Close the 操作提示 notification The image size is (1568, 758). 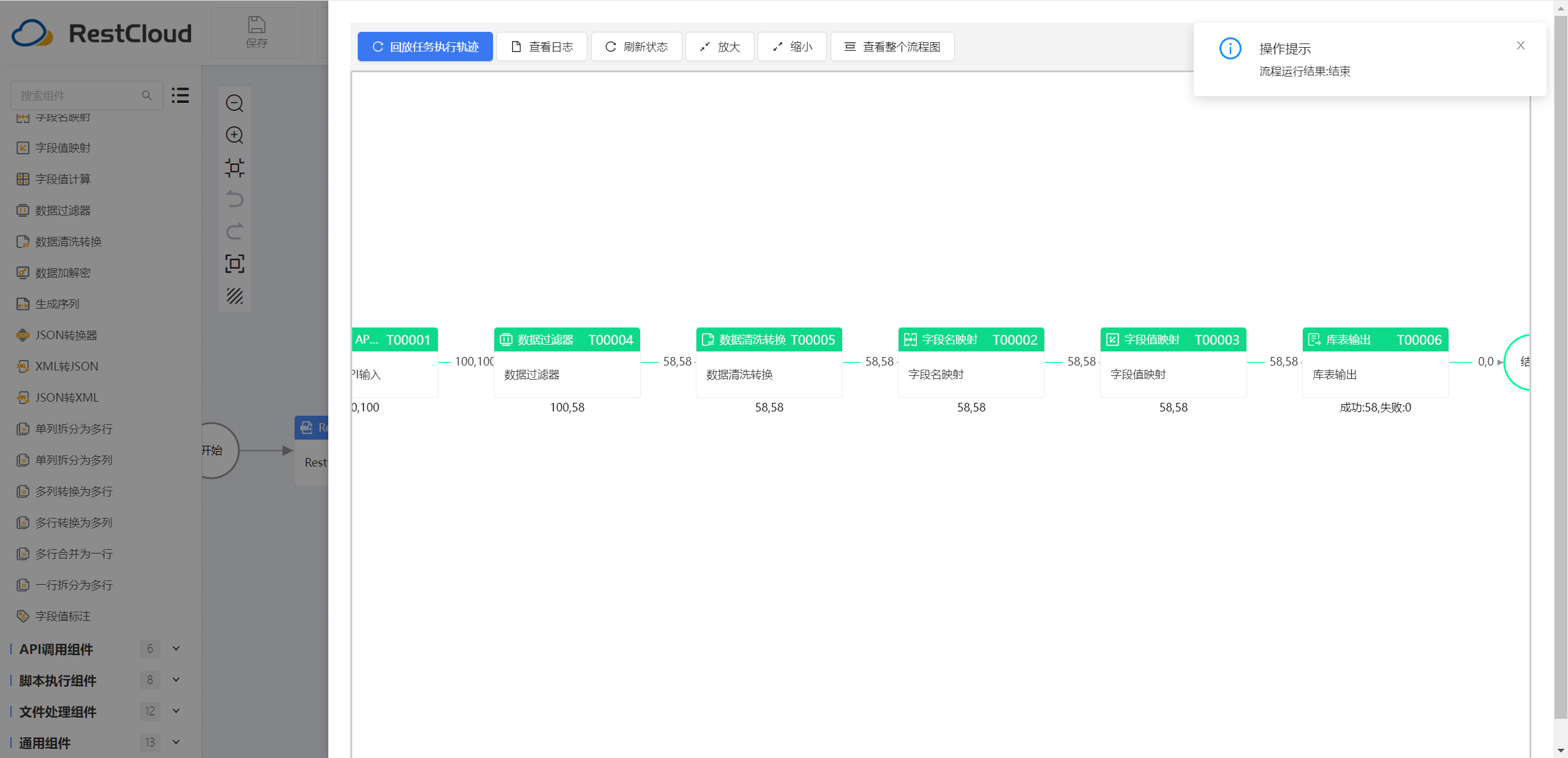[1520, 46]
